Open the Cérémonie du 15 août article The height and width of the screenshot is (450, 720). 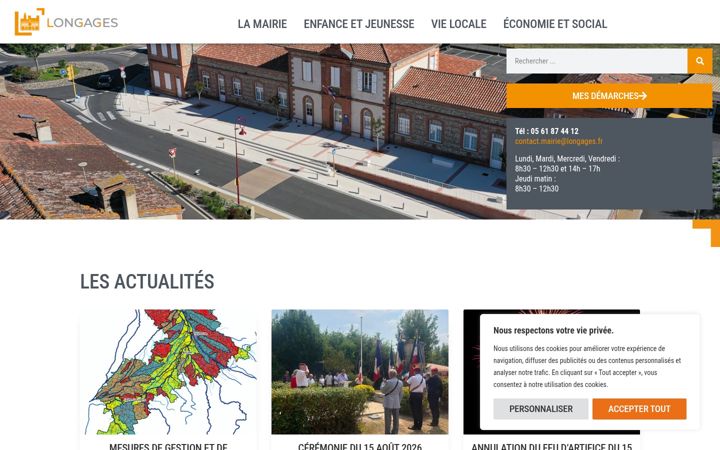(360, 446)
